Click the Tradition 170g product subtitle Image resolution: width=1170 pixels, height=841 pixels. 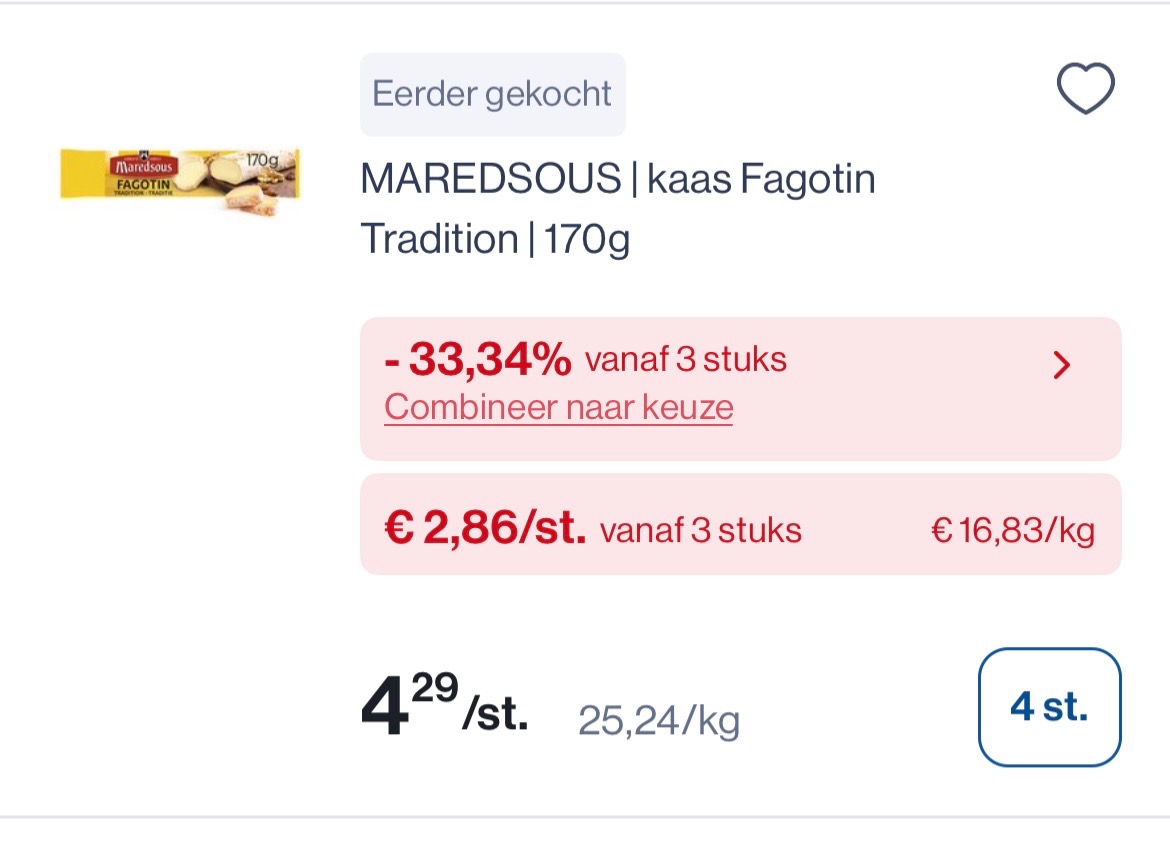tap(496, 239)
